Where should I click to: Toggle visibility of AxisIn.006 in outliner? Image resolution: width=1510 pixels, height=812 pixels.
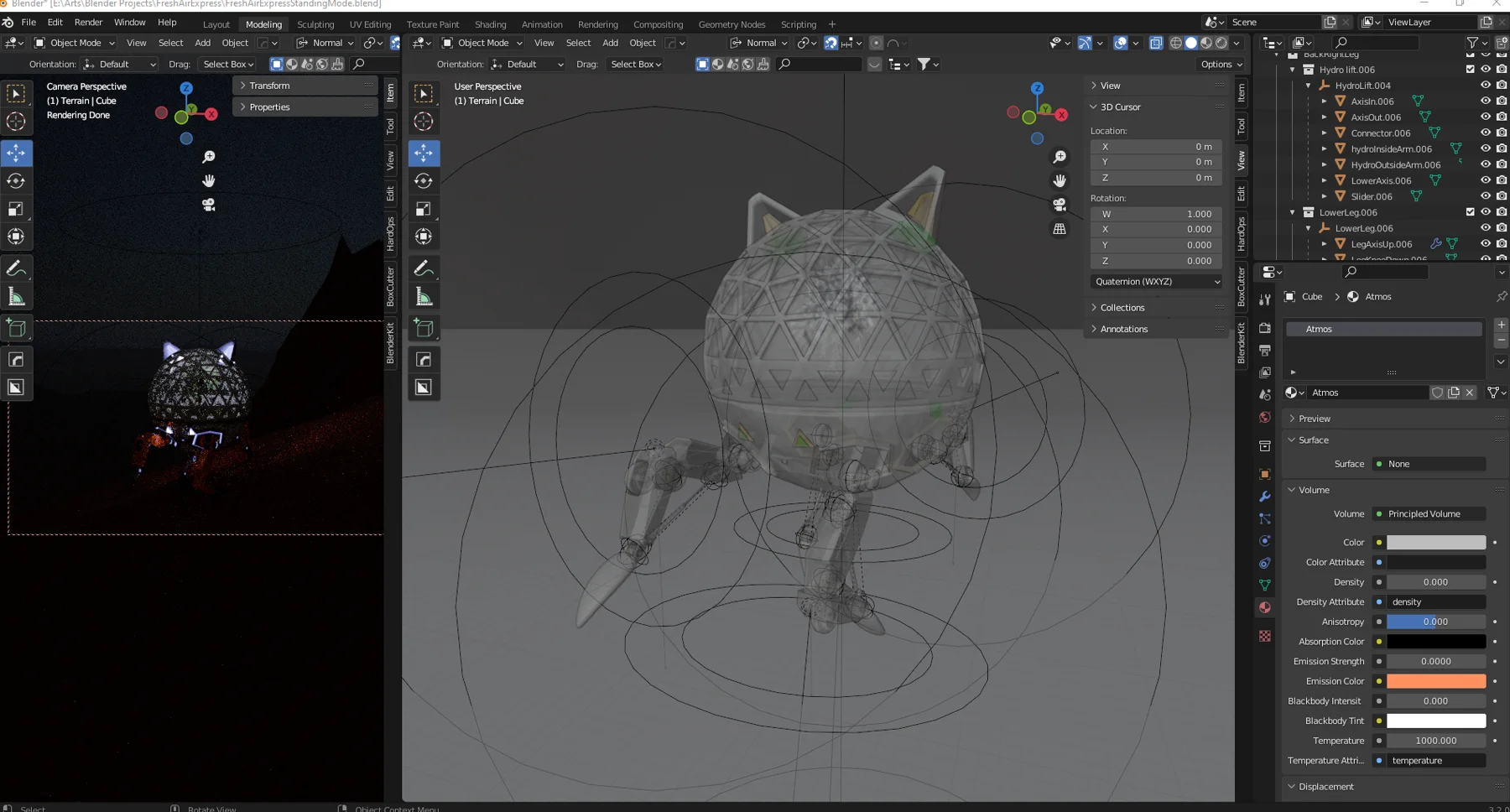1486,101
